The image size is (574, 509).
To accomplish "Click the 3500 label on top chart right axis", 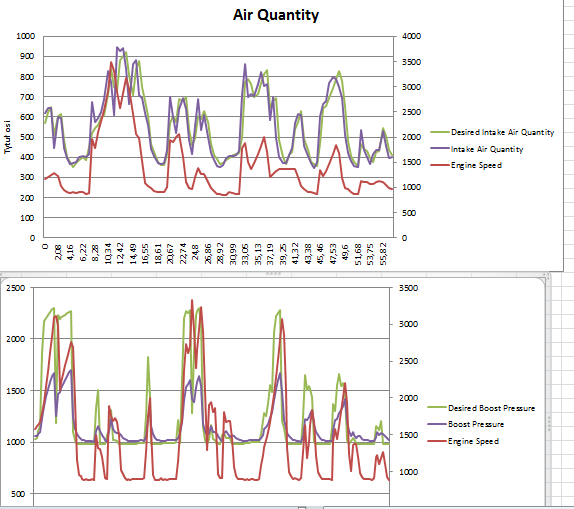I will click(x=411, y=62).
